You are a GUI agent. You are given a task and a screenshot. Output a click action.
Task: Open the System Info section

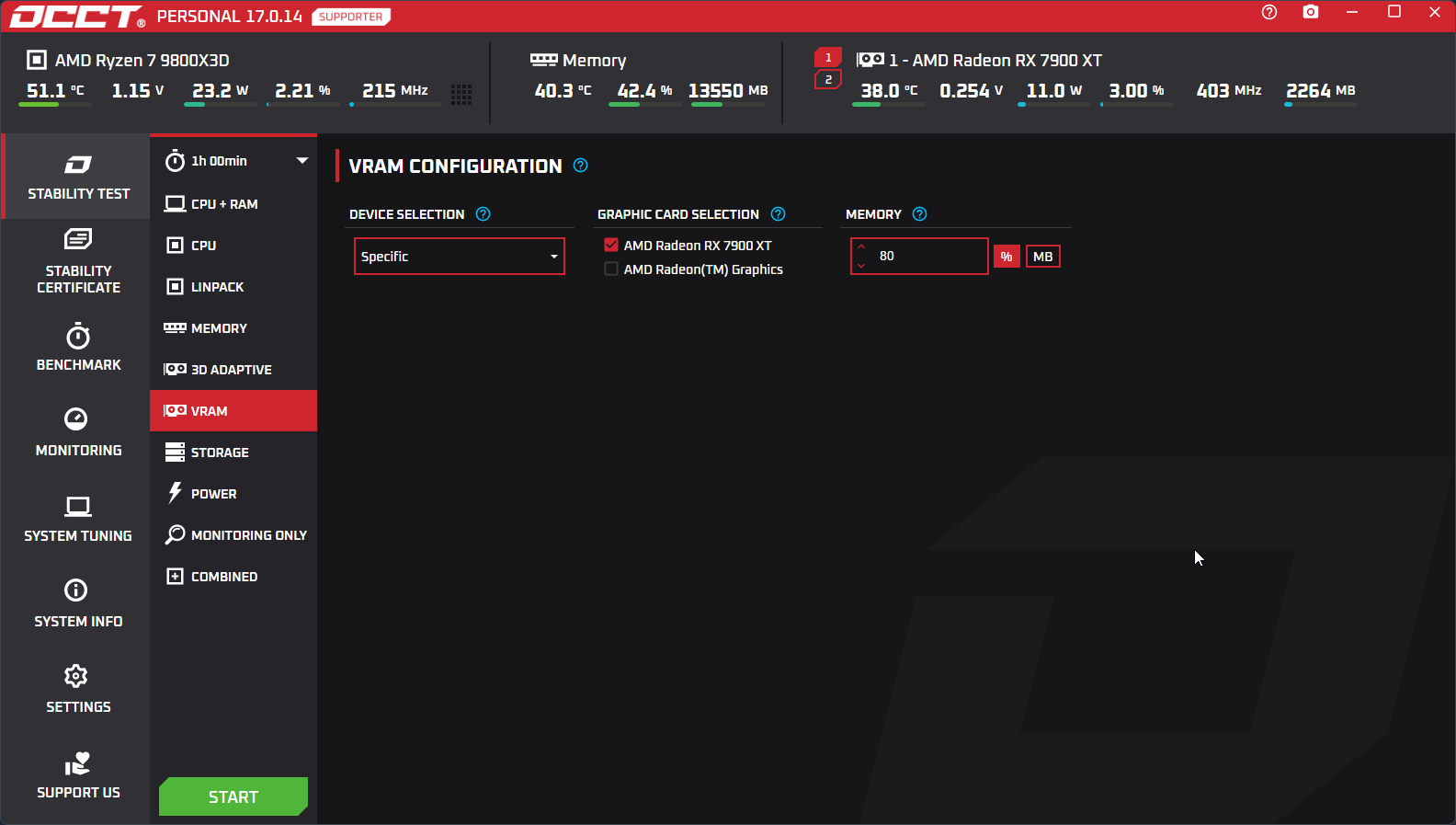point(78,604)
